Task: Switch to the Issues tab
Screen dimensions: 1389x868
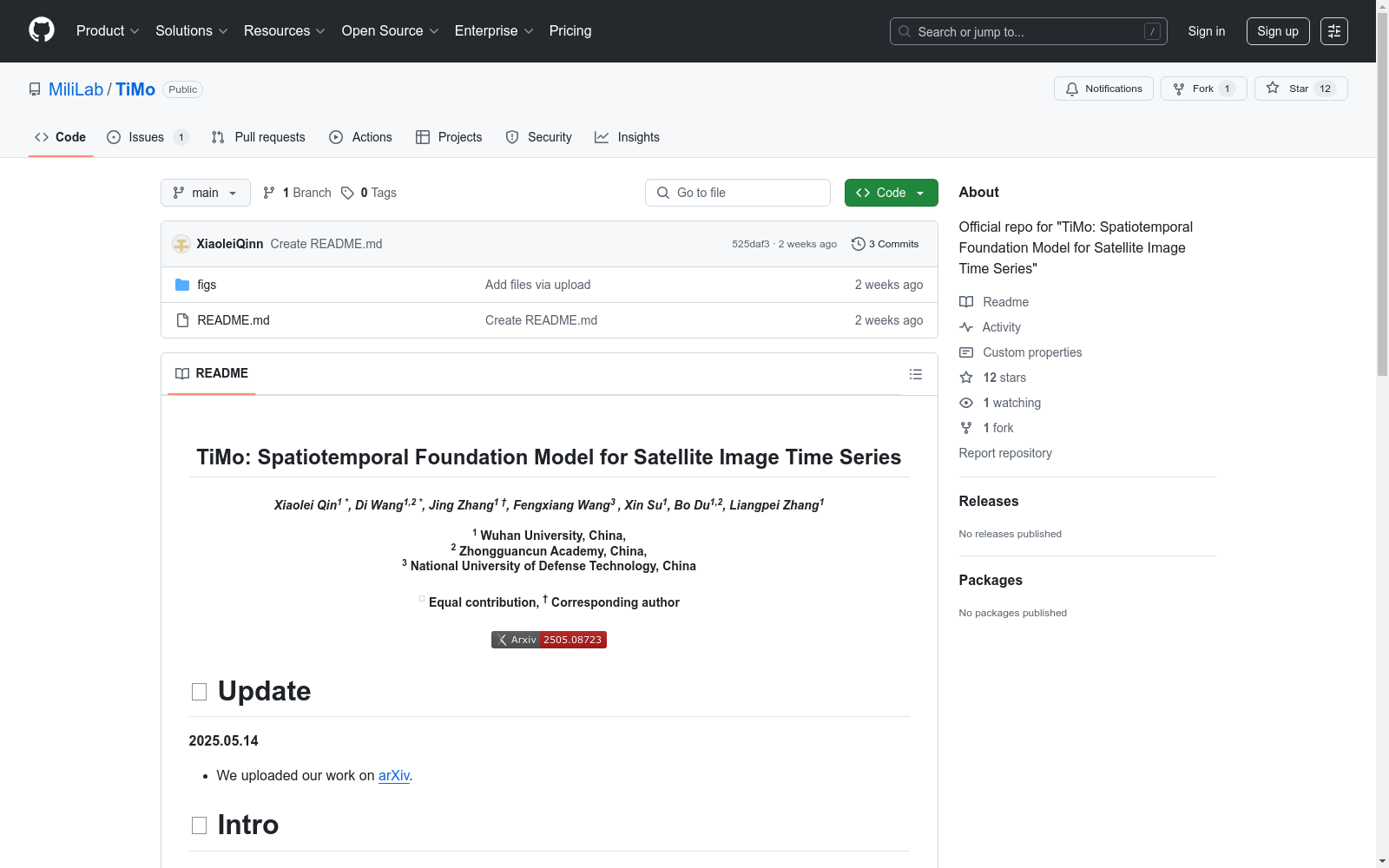Action: click(x=148, y=137)
